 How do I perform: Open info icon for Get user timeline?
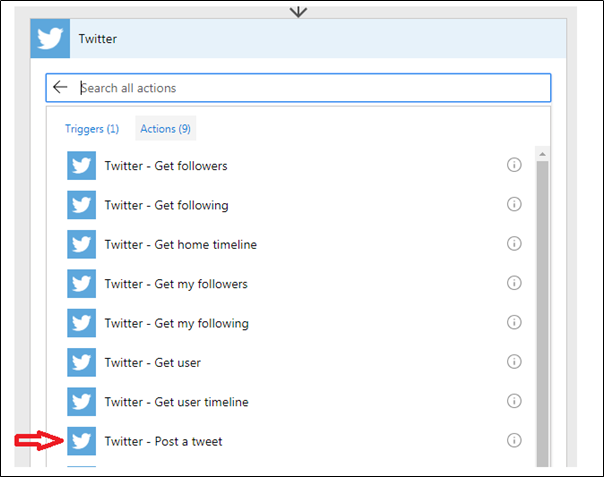click(x=514, y=401)
